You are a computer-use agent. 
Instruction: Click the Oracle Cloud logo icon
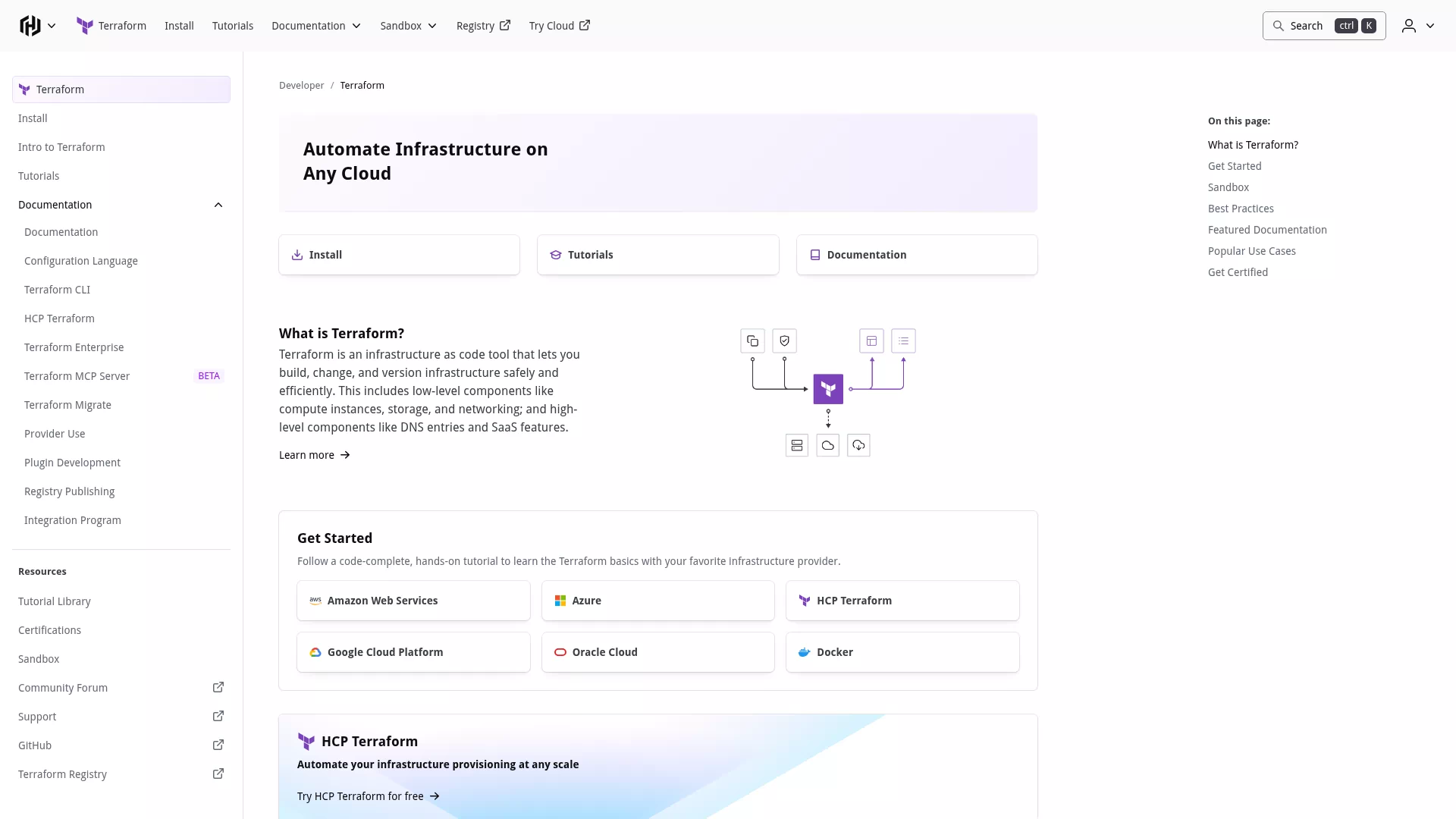coord(560,652)
